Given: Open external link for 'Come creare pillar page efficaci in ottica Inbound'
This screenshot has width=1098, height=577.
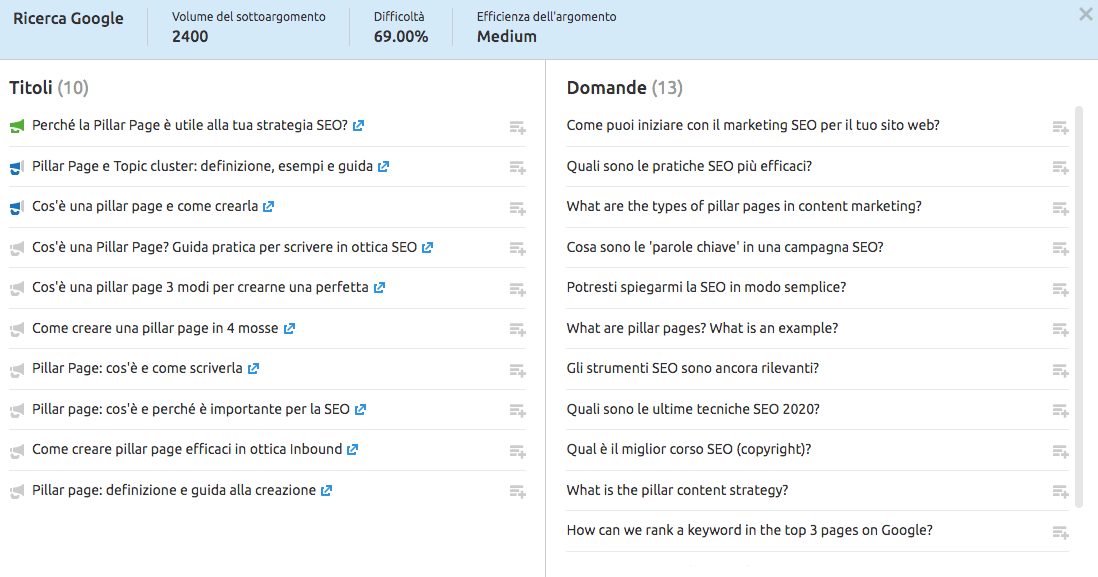Looking at the screenshot, I should pyautogui.click(x=352, y=450).
